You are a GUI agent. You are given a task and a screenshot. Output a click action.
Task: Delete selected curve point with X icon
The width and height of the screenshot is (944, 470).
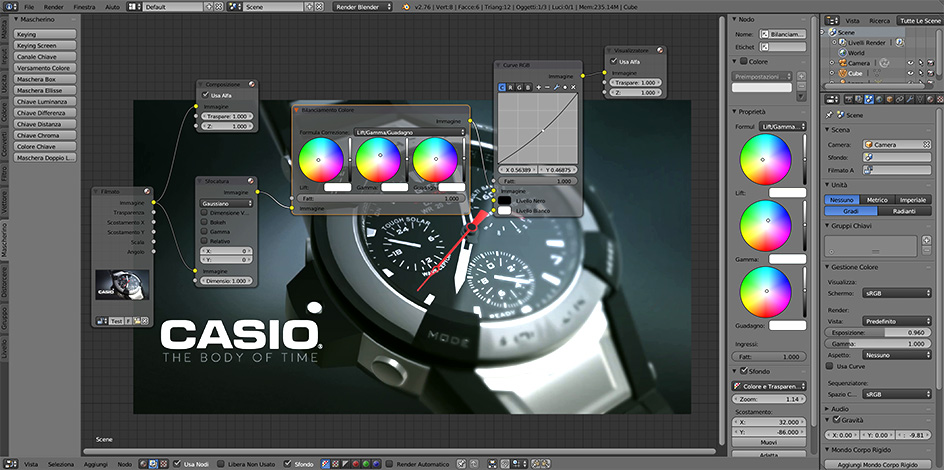[x=573, y=87]
